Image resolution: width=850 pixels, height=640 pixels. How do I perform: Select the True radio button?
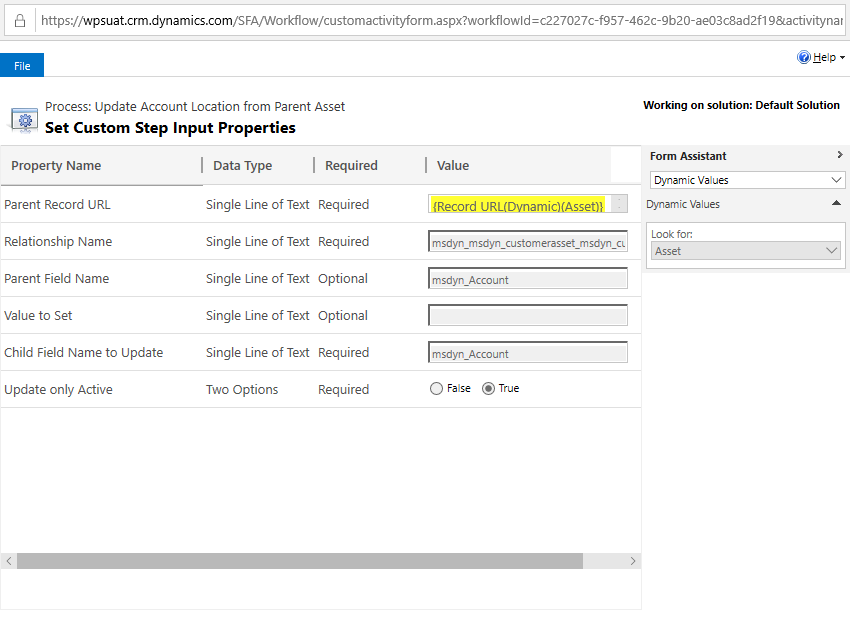click(x=488, y=389)
